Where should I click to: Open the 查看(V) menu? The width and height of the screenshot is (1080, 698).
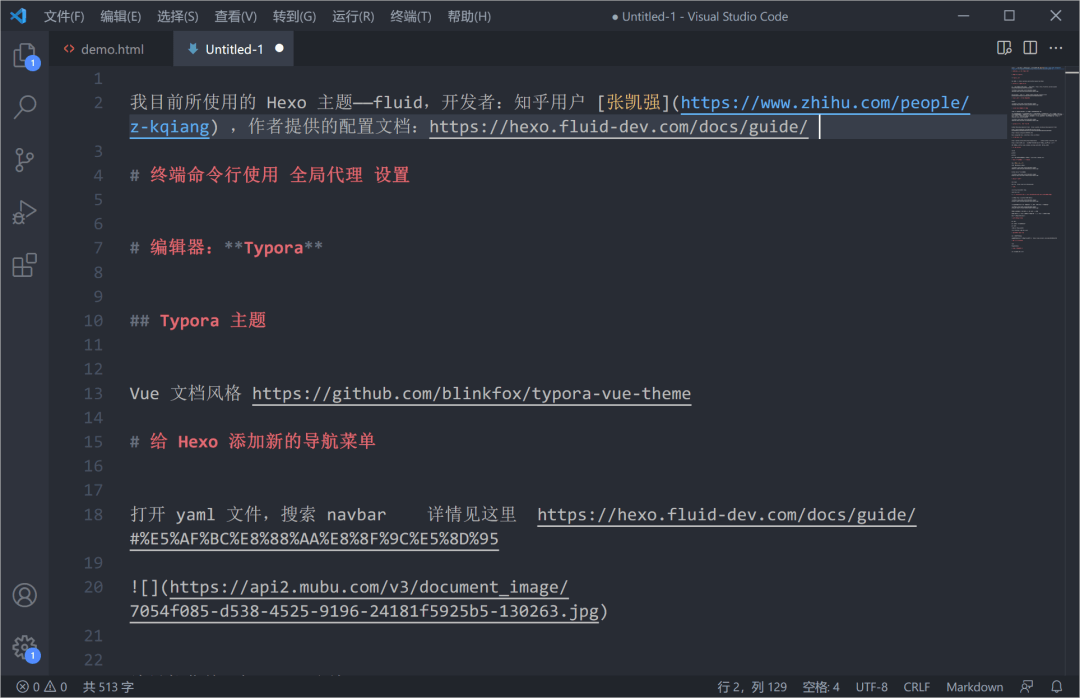point(236,16)
